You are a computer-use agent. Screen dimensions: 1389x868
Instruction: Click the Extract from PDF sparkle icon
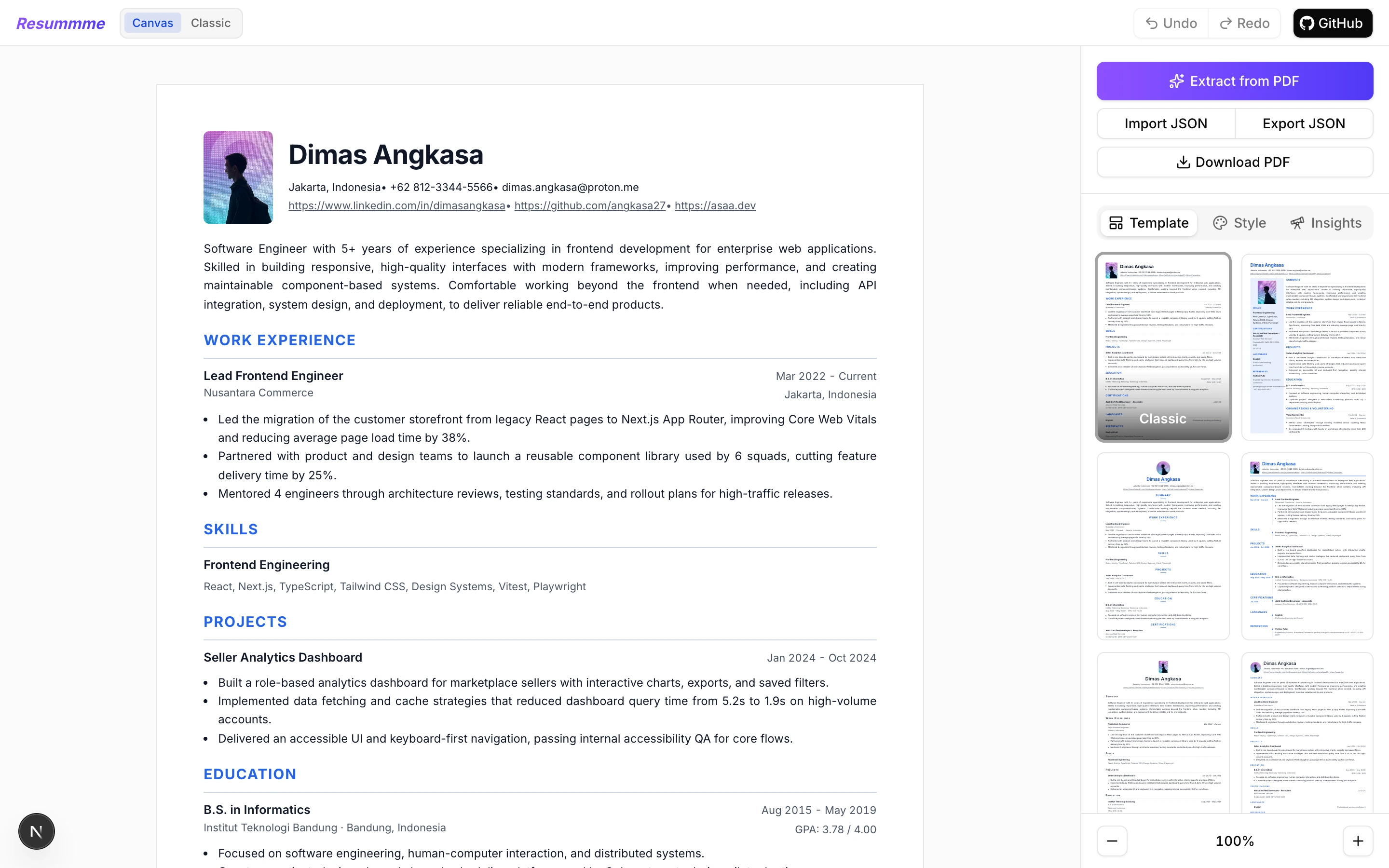point(1176,81)
